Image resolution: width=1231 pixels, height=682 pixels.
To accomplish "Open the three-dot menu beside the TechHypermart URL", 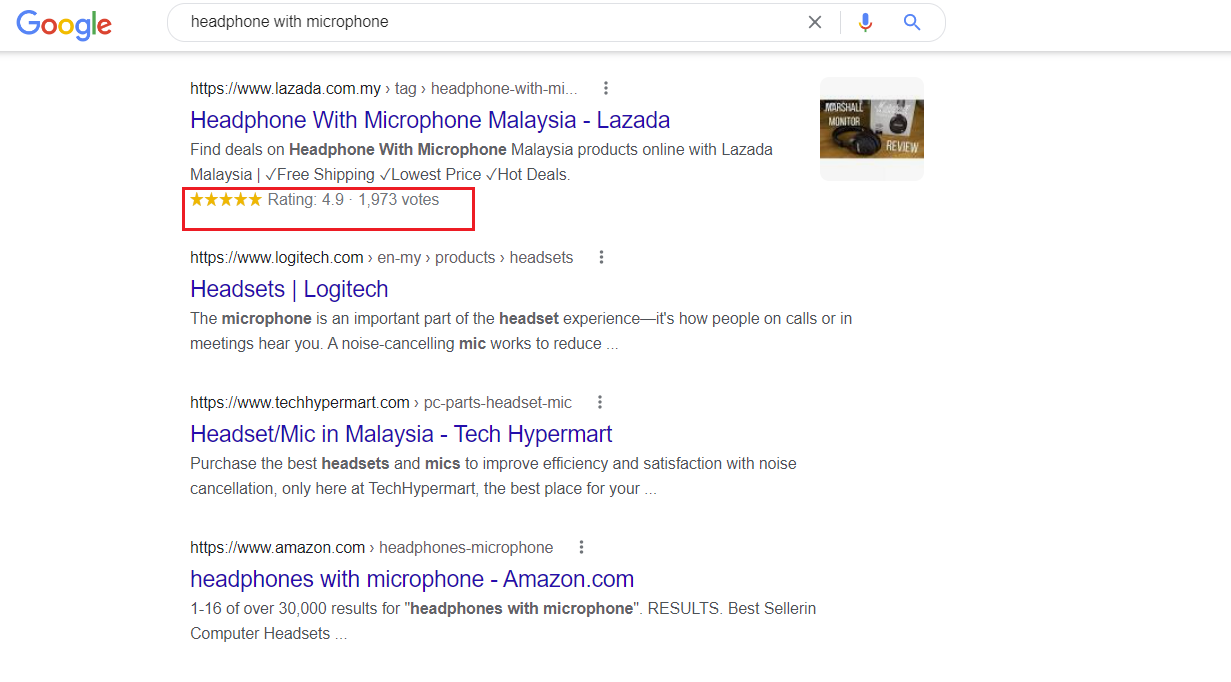I will click(x=600, y=402).
